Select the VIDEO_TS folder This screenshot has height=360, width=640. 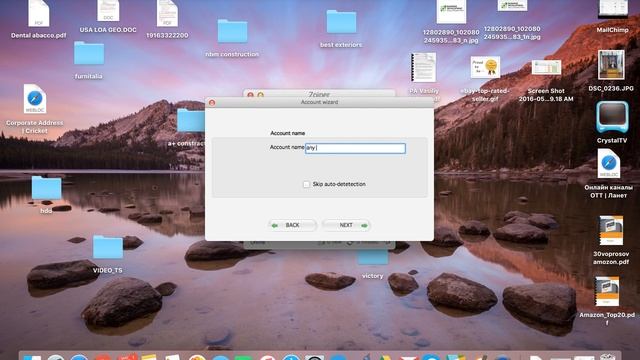pyautogui.click(x=108, y=247)
